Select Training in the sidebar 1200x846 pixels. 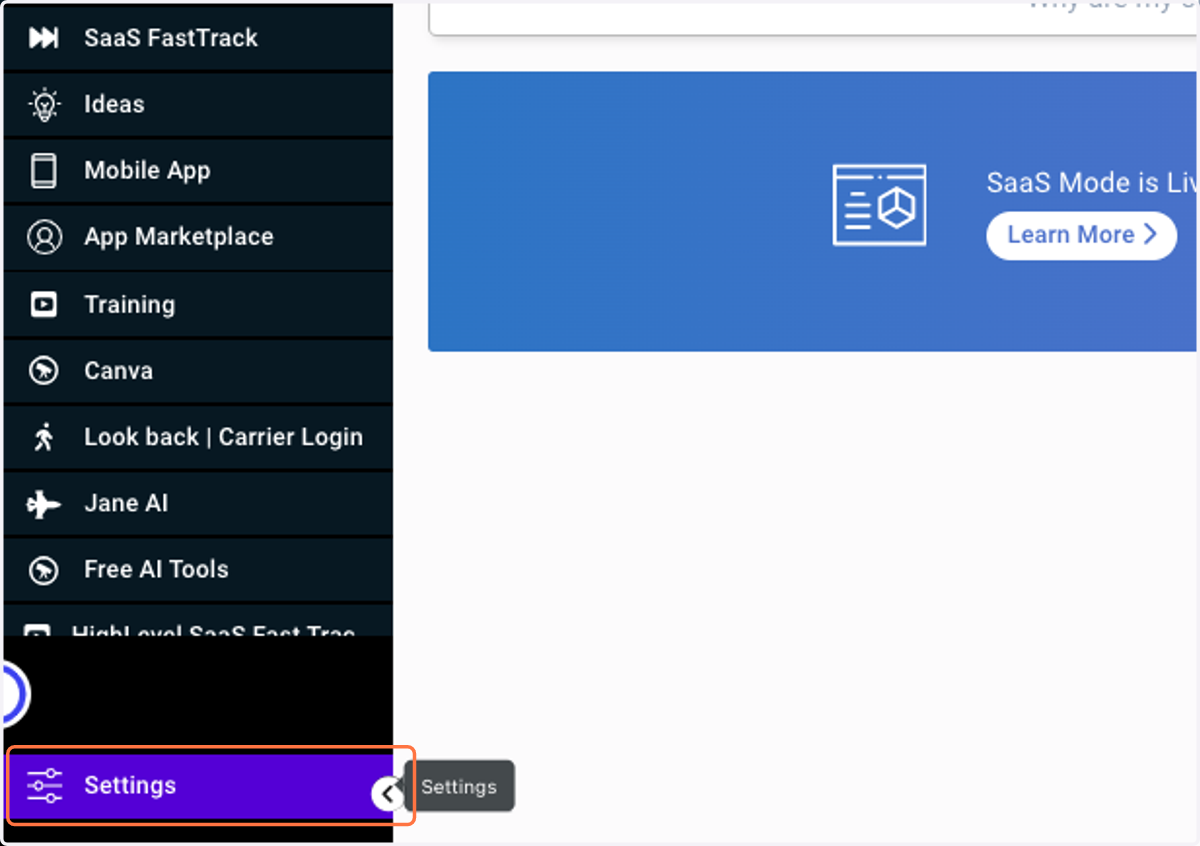(198, 304)
